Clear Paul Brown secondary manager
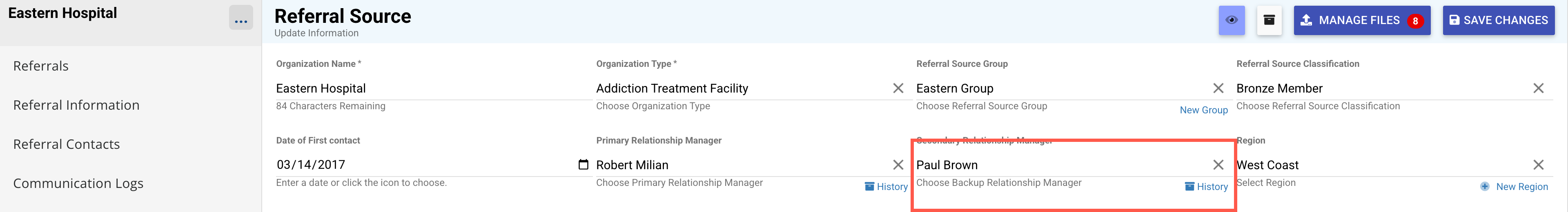1568x212 pixels. (1218, 165)
